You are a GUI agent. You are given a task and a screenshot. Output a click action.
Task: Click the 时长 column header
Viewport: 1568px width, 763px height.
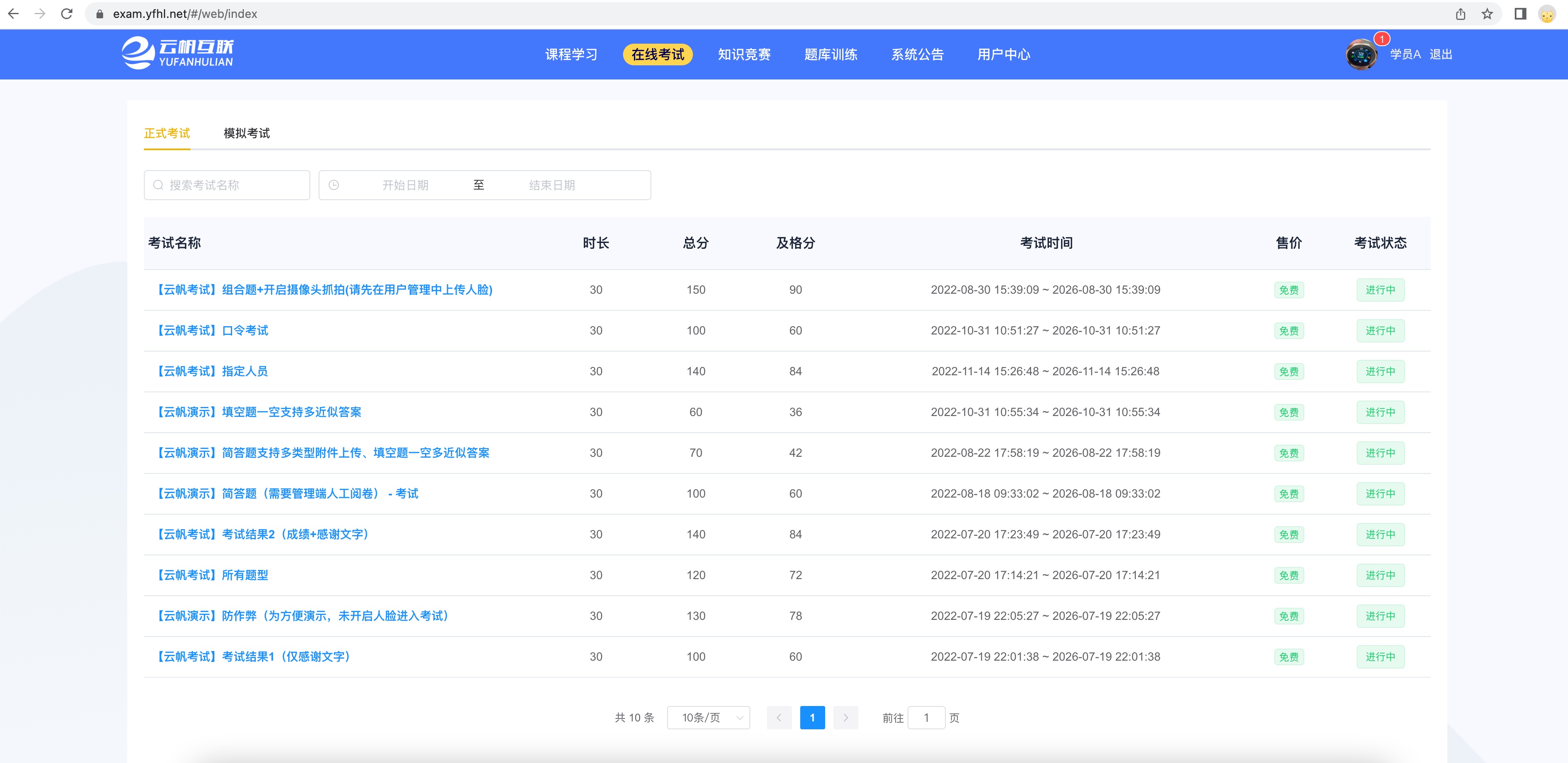[596, 243]
